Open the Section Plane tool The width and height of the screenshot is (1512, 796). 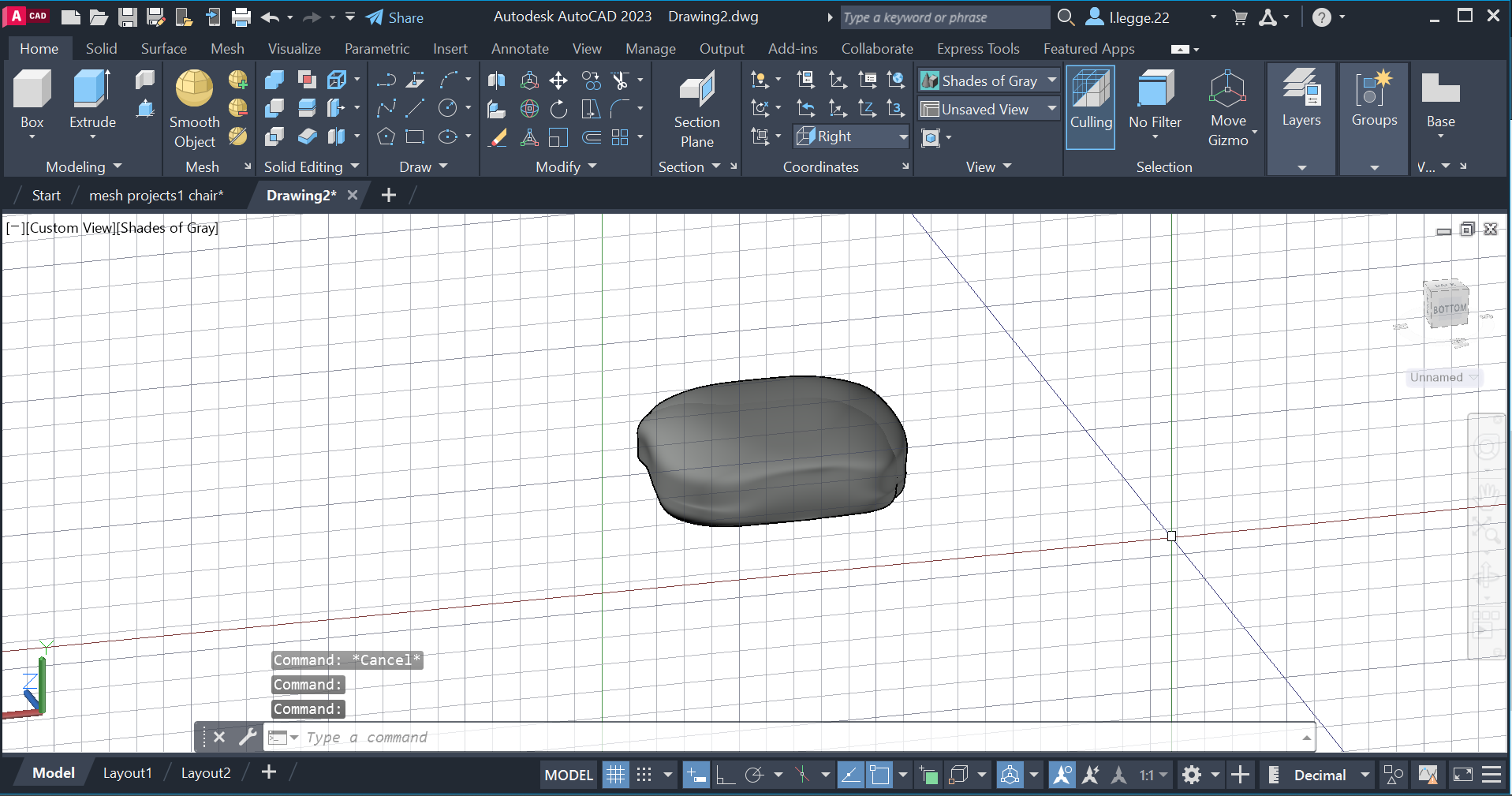click(x=696, y=108)
